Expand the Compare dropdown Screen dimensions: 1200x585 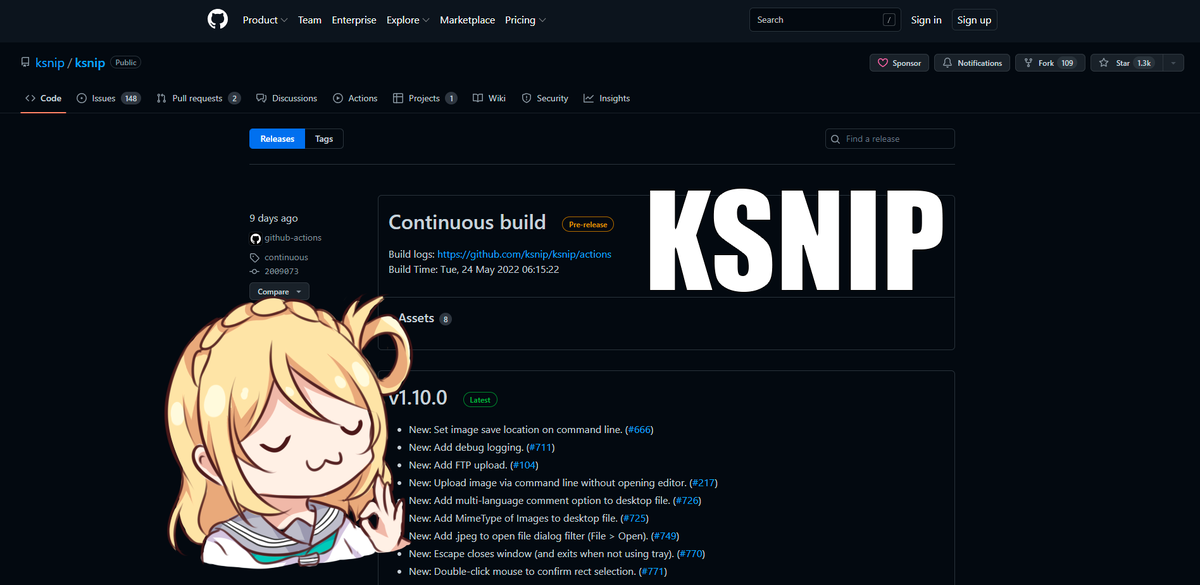(x=279, y=292)
